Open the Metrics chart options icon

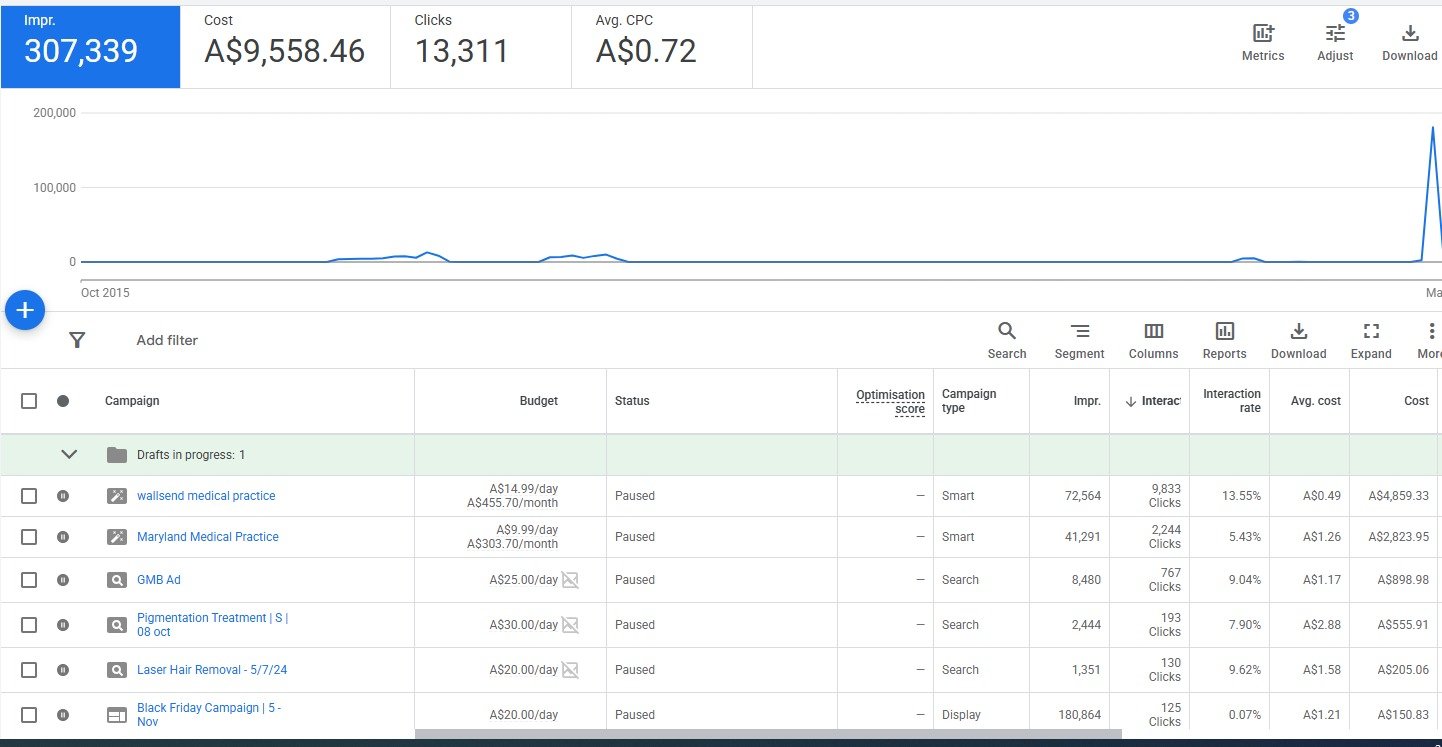(1263, 34)
